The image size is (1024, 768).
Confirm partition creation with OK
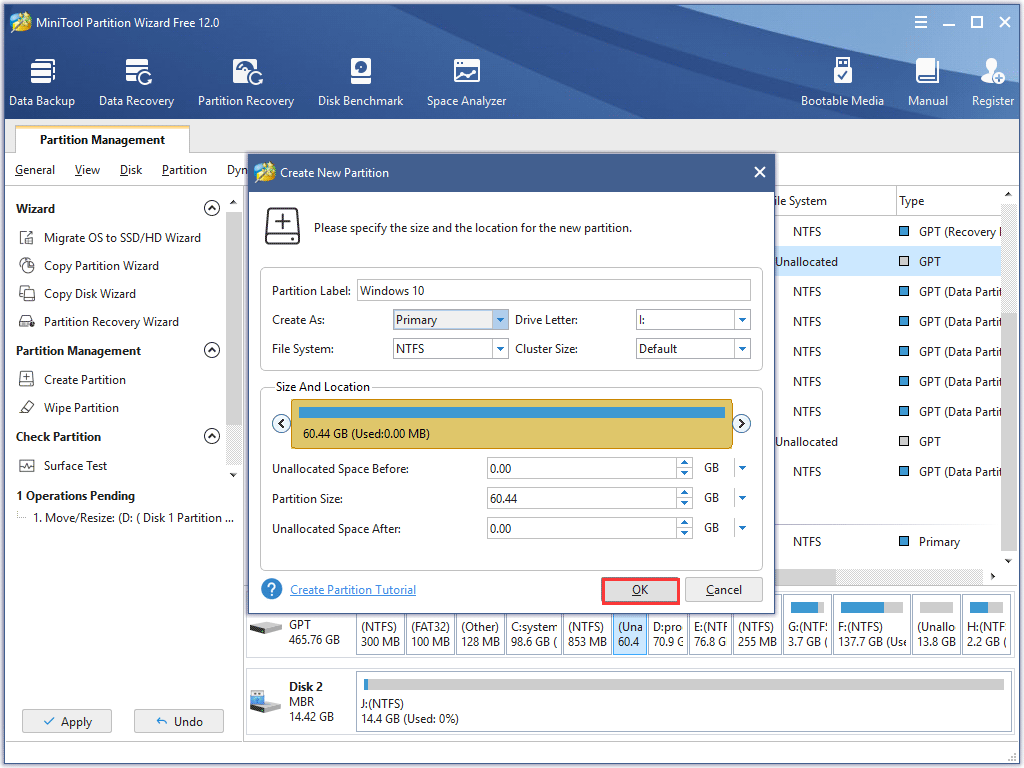click(x=640, y=589)
